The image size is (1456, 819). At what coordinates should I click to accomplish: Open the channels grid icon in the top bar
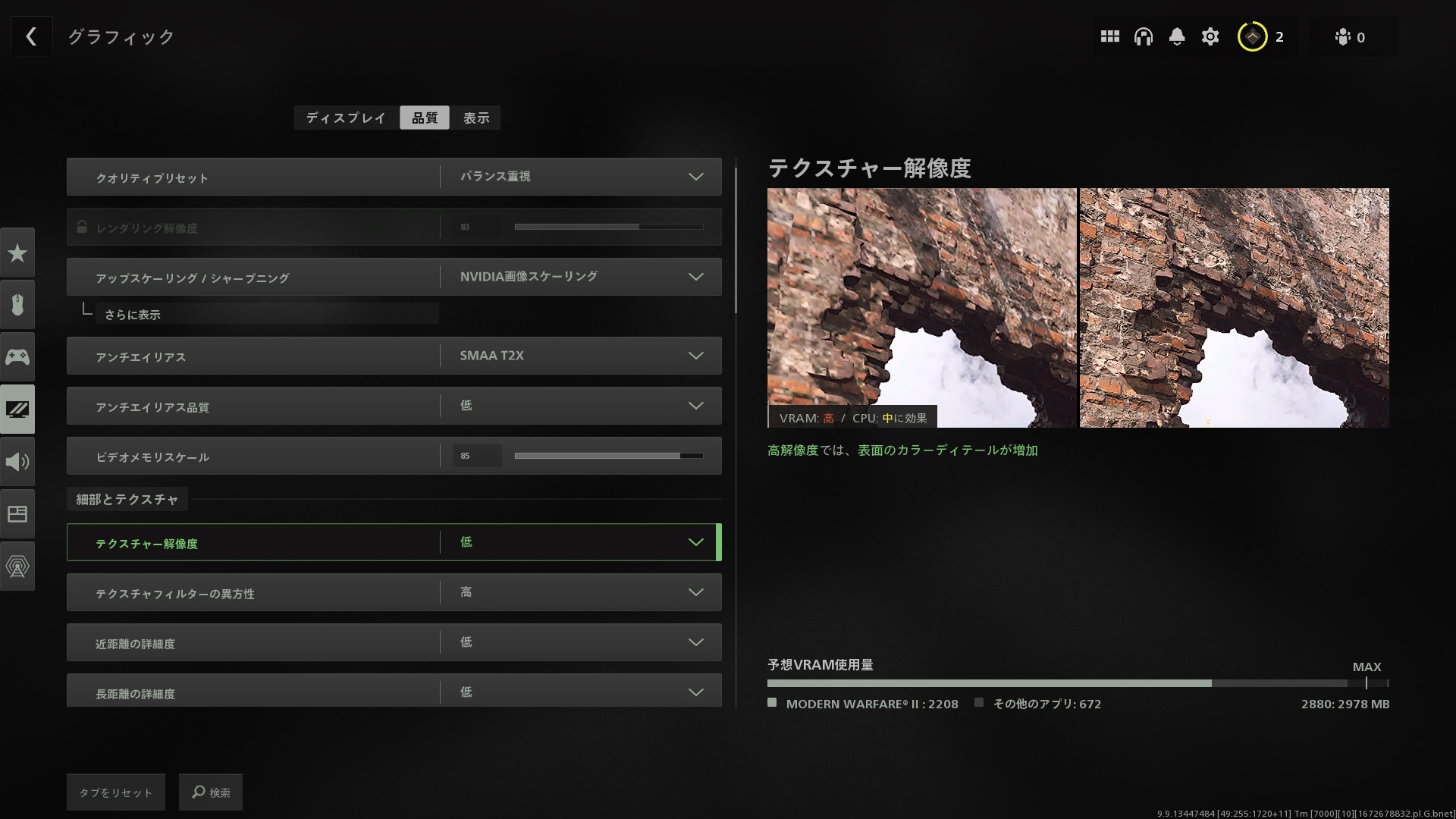coord(1109,36)
